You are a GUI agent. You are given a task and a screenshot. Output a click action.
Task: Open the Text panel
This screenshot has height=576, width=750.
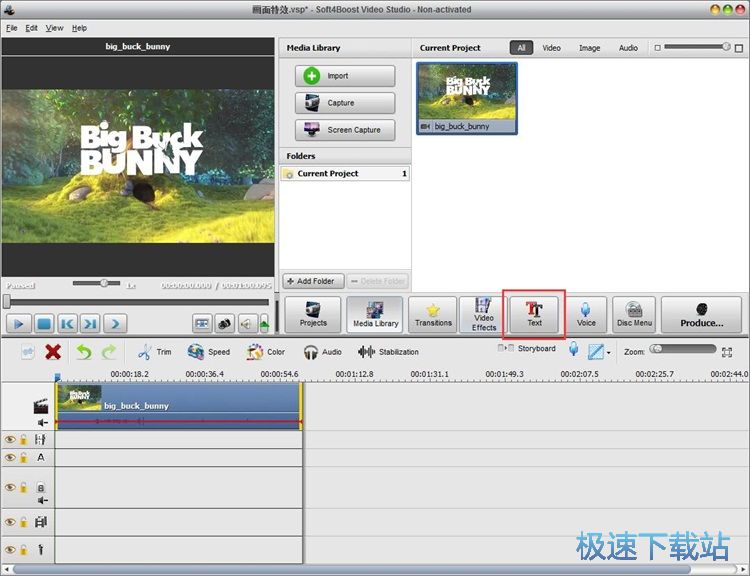534,314
